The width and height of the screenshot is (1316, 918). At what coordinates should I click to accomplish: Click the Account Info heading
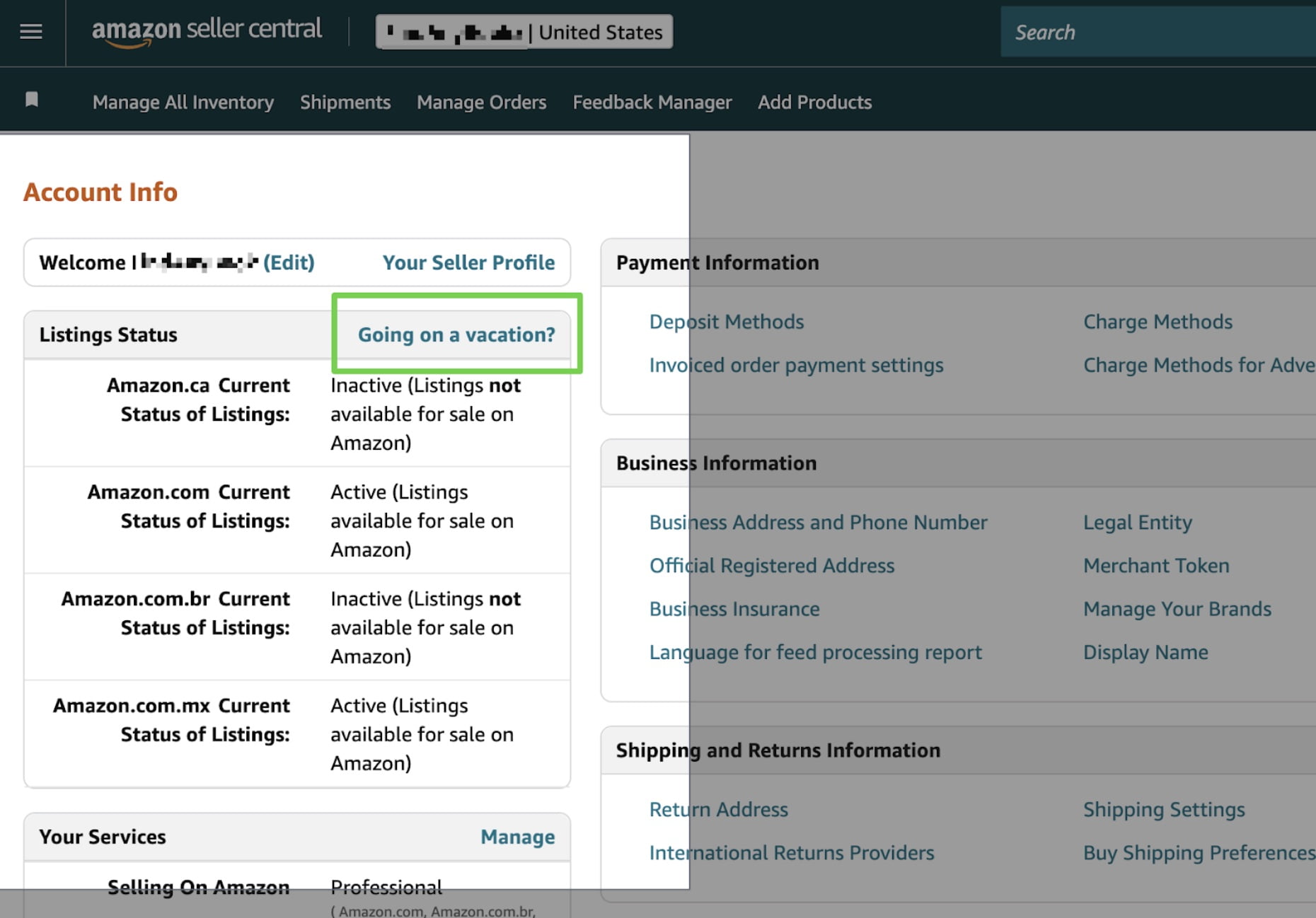tap(100, 192)
